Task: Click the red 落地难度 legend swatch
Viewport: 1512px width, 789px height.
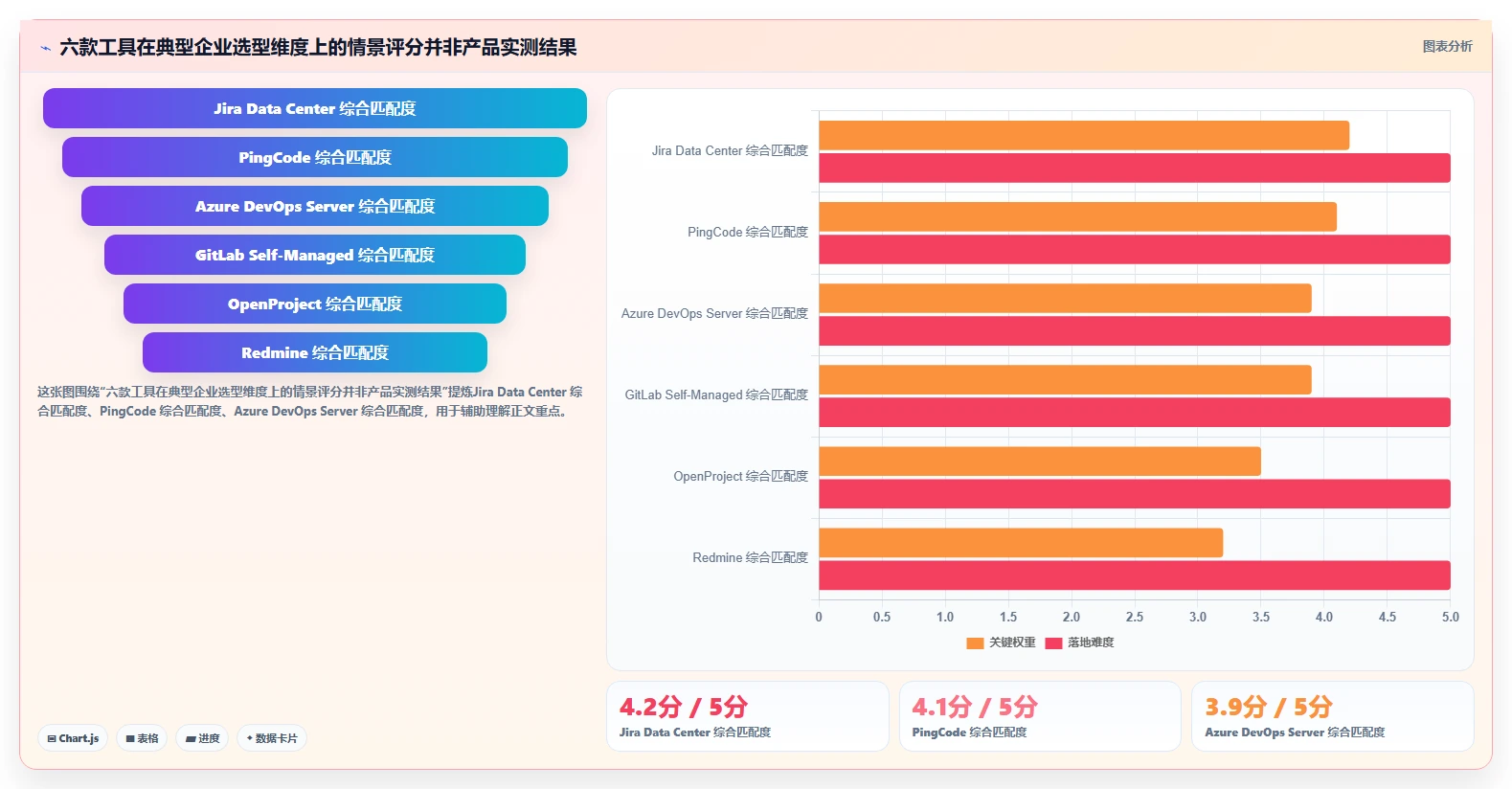Action: (x=1053, y=642)
